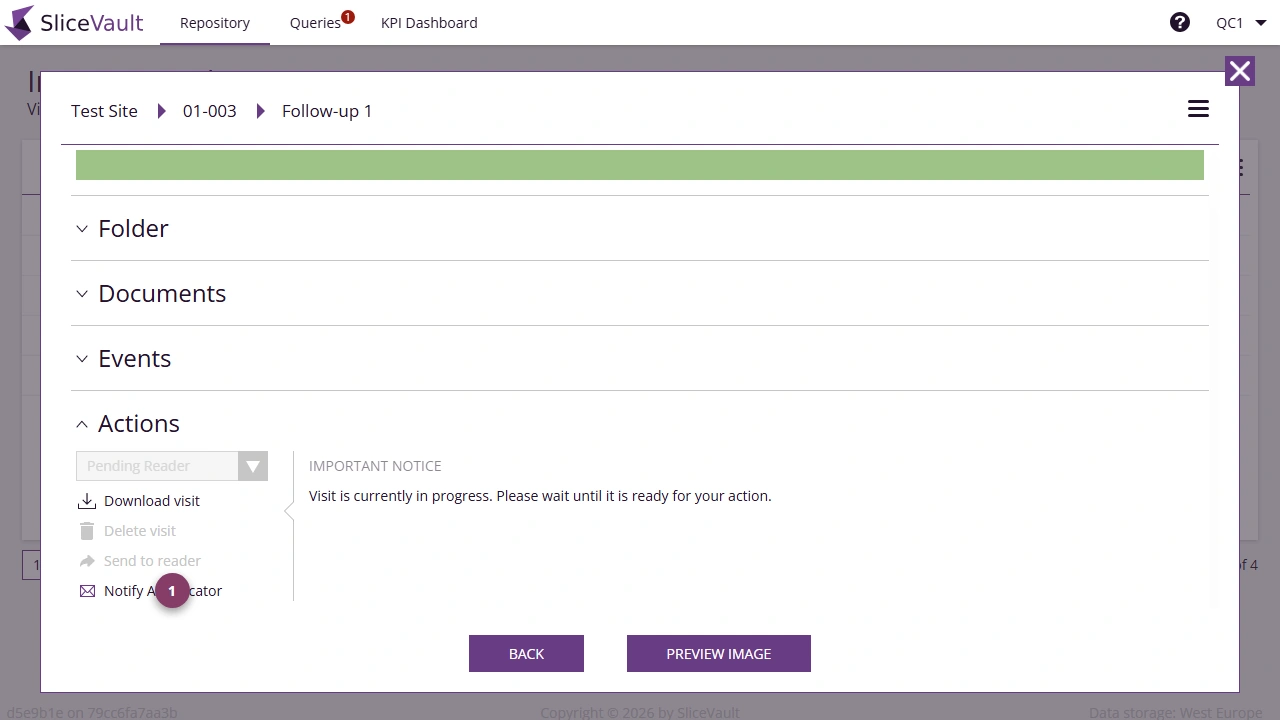
Task: Click the Send to reader arrow icon
Action: tap(87, 560)
